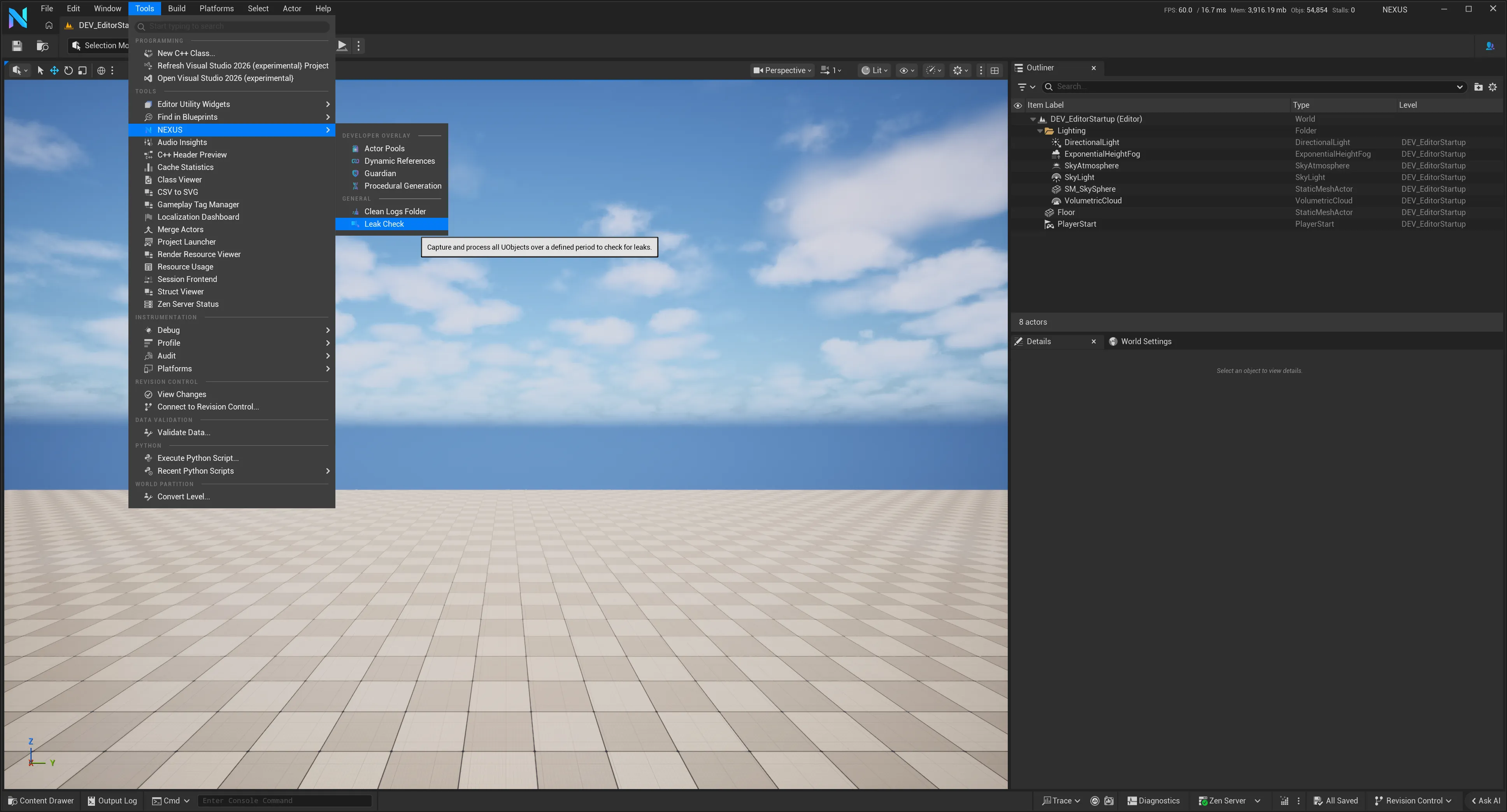Viewport: 1507px width, 812px height.
Task: Select the rotate gizmo tool
Action: pos(68,70)
